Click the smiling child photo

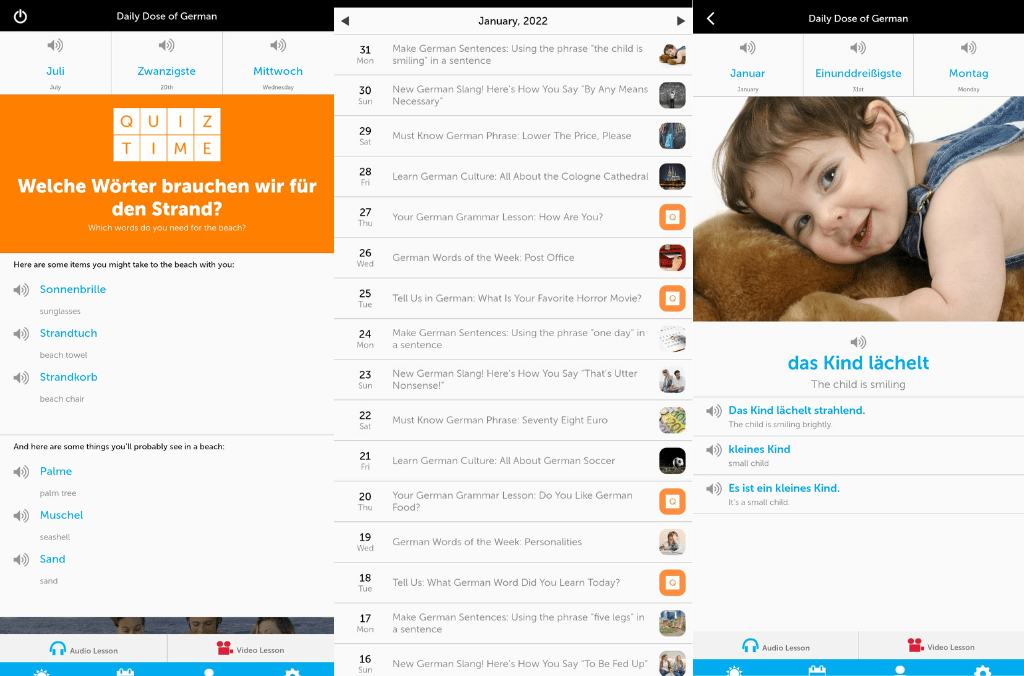click(858, 209)
